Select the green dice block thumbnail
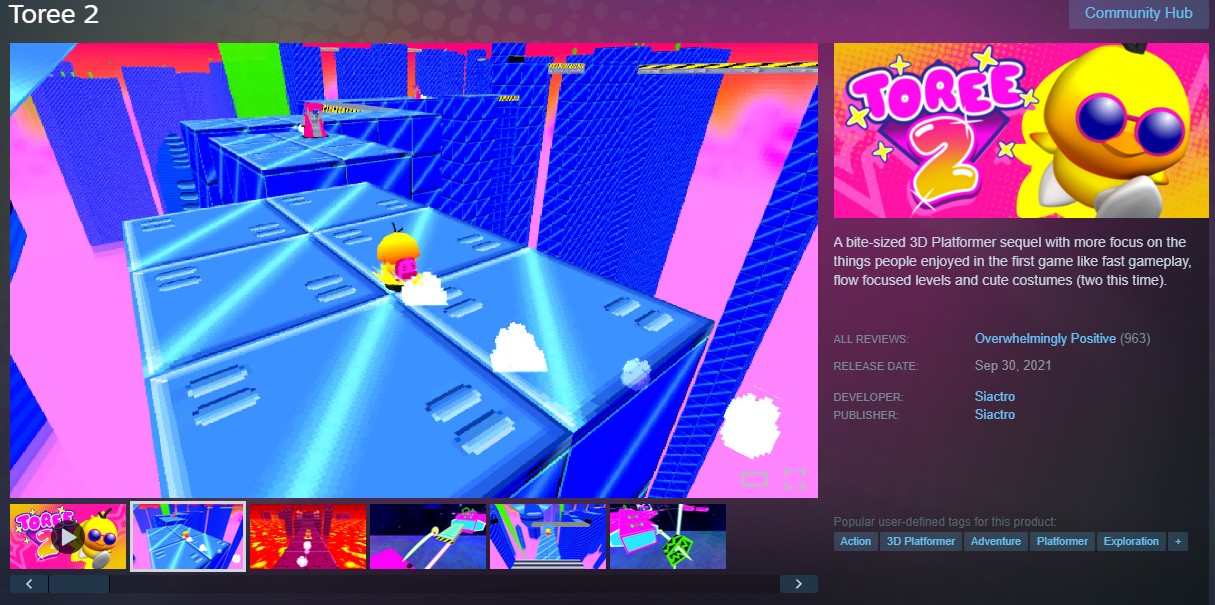 [x=668, y=537]
